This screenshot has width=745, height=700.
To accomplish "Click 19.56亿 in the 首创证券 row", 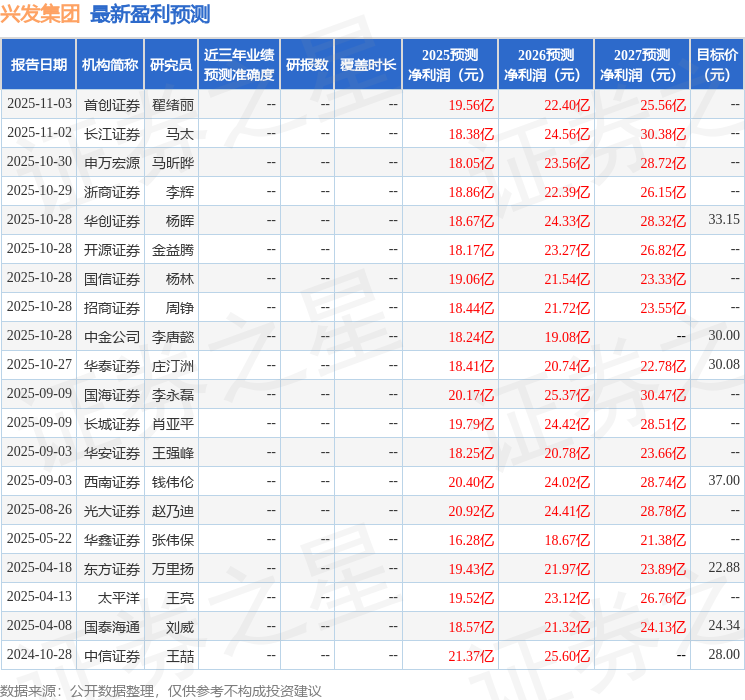I will (471, 105).
